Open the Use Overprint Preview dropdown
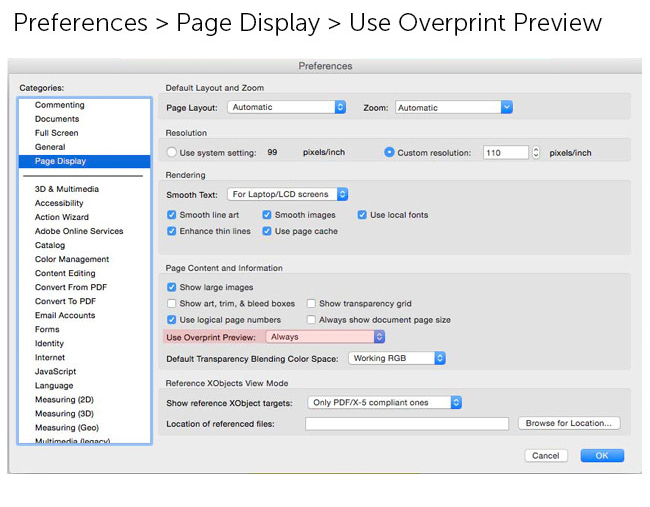The width and height of the screenshot is (650, 507). coord(325,337)
